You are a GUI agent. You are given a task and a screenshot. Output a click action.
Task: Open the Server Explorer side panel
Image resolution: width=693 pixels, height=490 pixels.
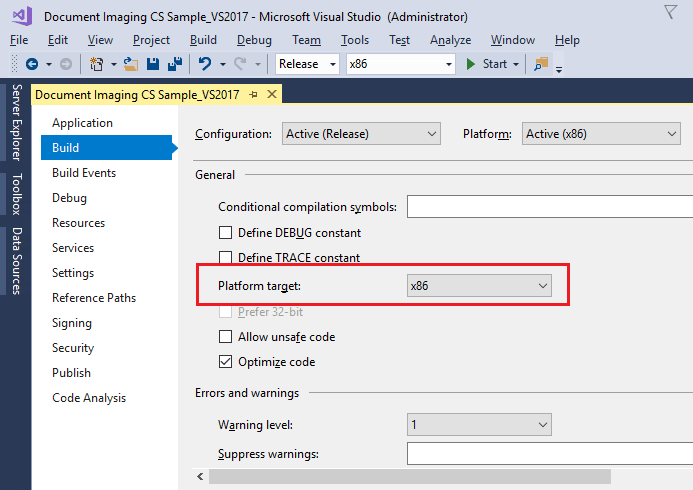coord(16,120)
